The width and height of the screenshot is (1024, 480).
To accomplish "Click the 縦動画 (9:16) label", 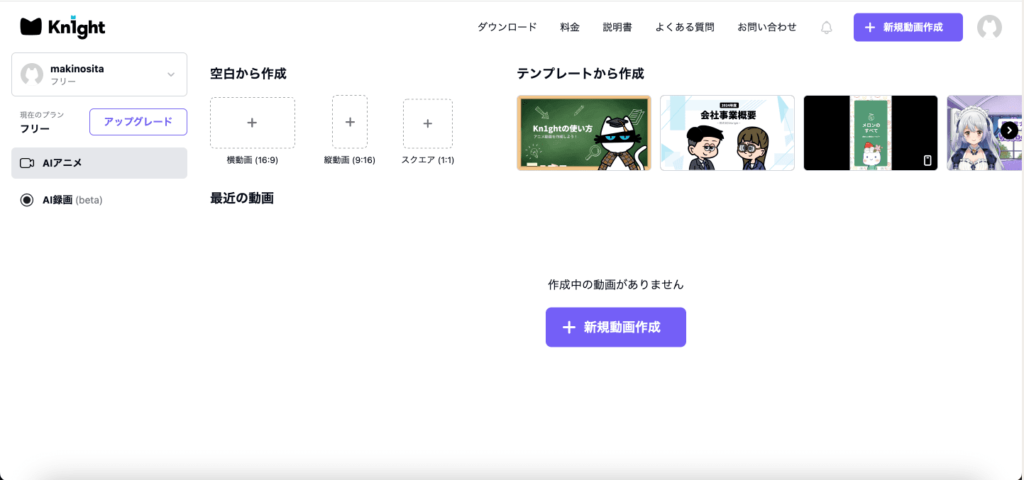I will (x=349, y=160).
